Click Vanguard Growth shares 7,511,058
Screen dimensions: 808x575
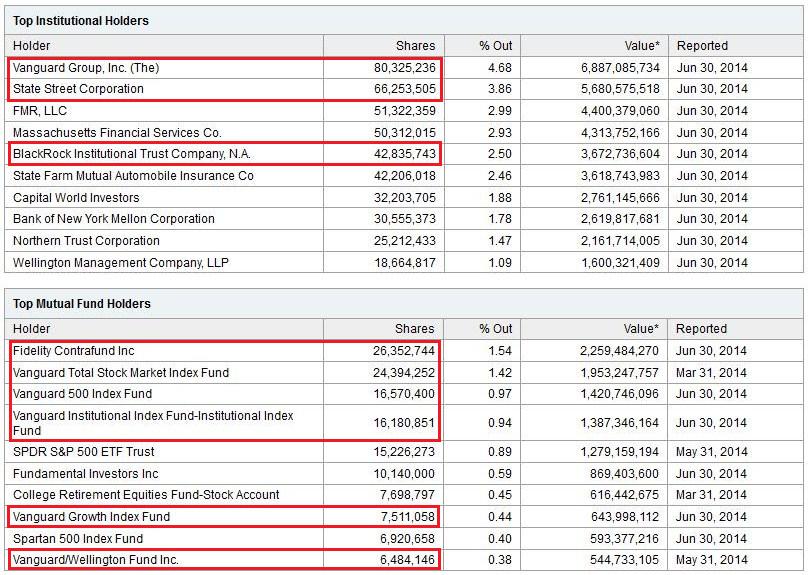coord(408,517)
